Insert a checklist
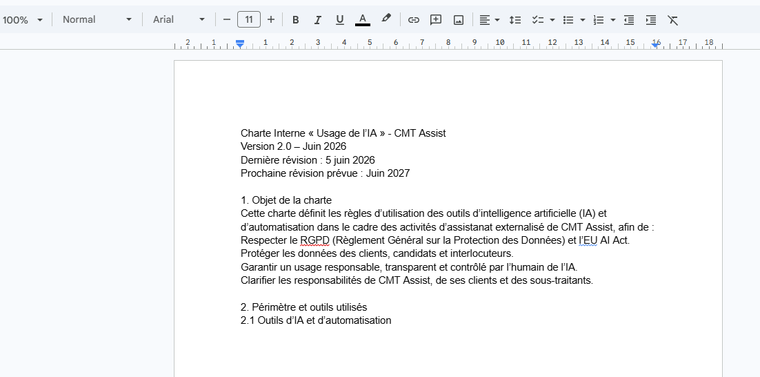 (537, 20)
